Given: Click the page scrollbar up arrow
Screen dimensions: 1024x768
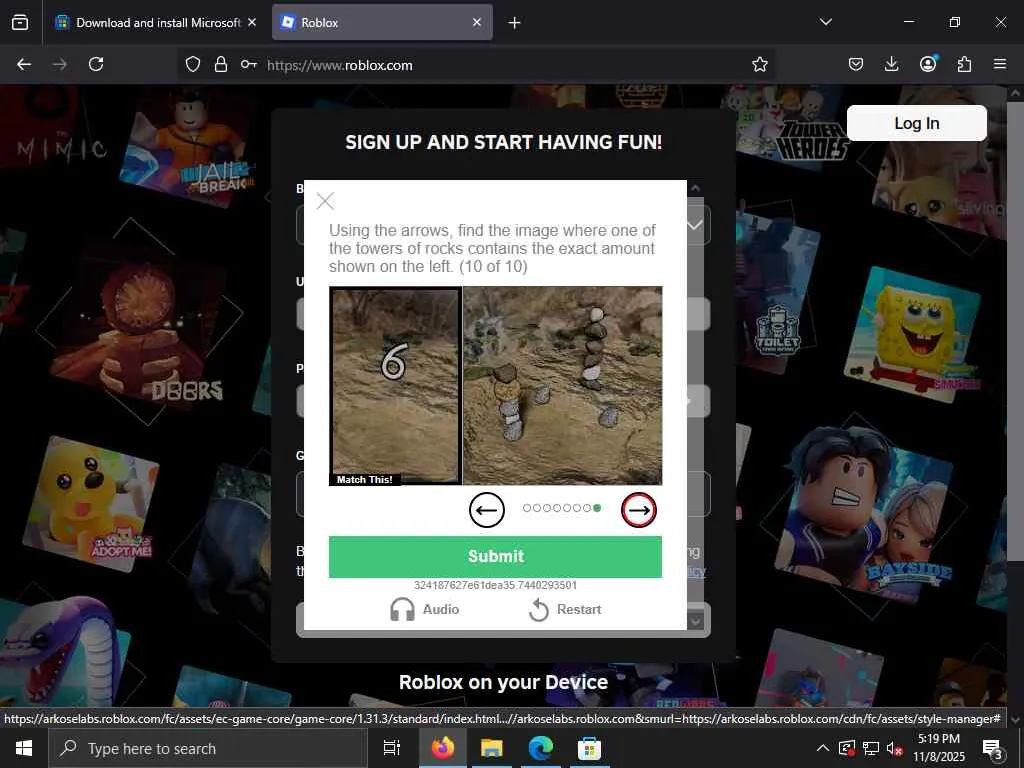Looking at the screenshot, I should 1014,93.
